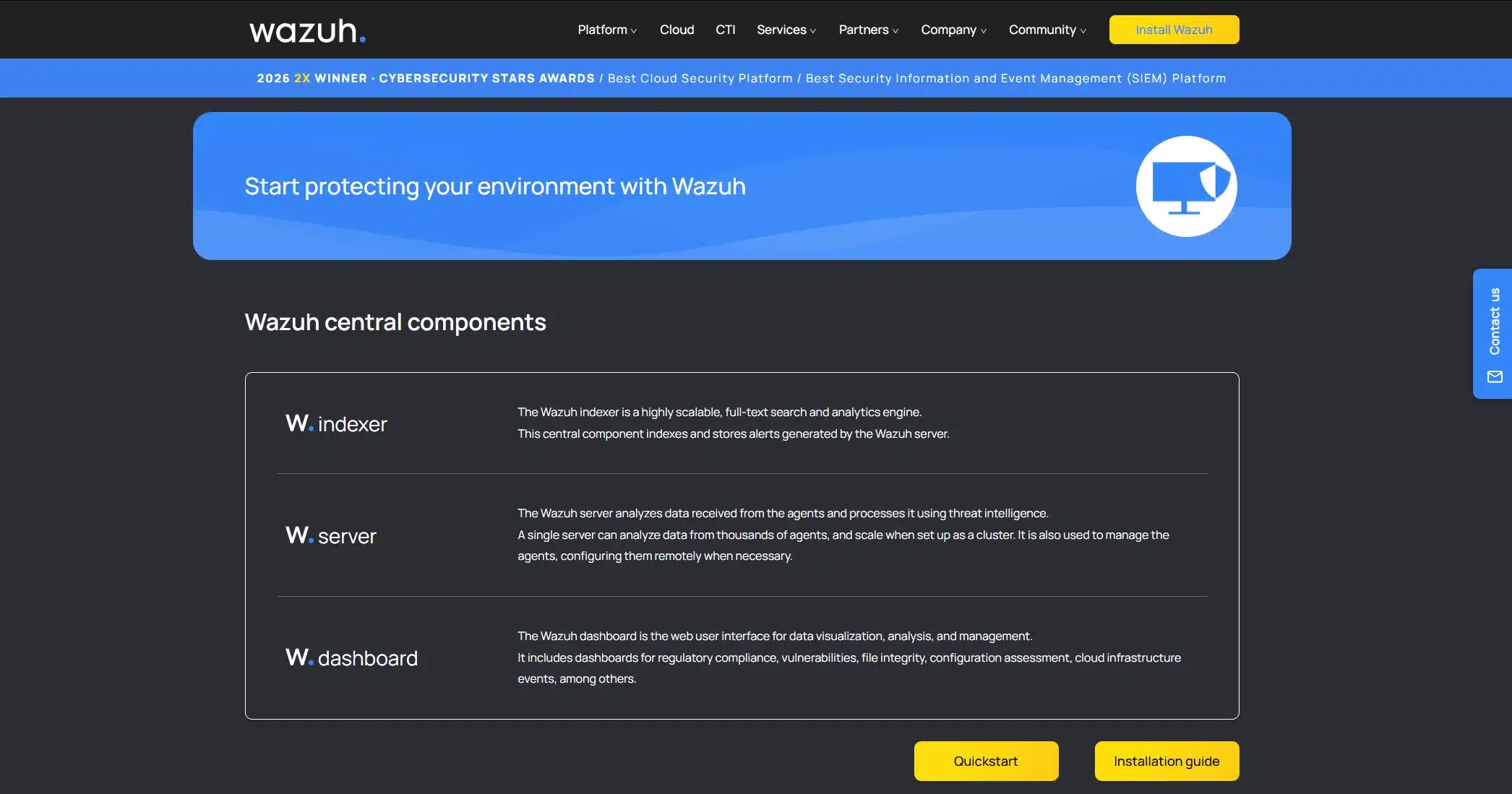Open the Platform dropdown menu
Viewport: 1512px width, 794px height.
coord(607,30)
